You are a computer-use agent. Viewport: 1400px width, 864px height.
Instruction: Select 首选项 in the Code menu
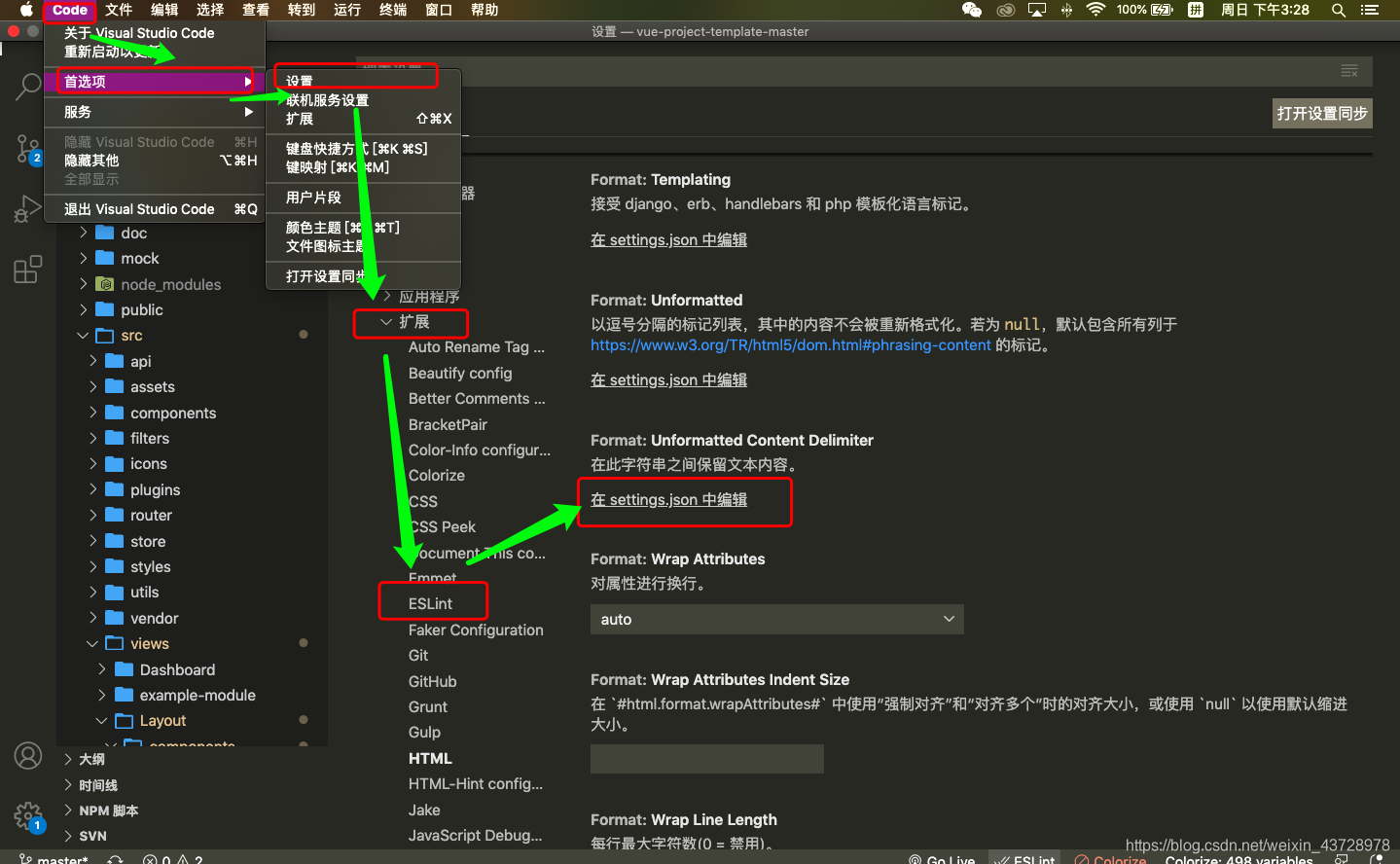pyautogui.click(x=155, y=82)
